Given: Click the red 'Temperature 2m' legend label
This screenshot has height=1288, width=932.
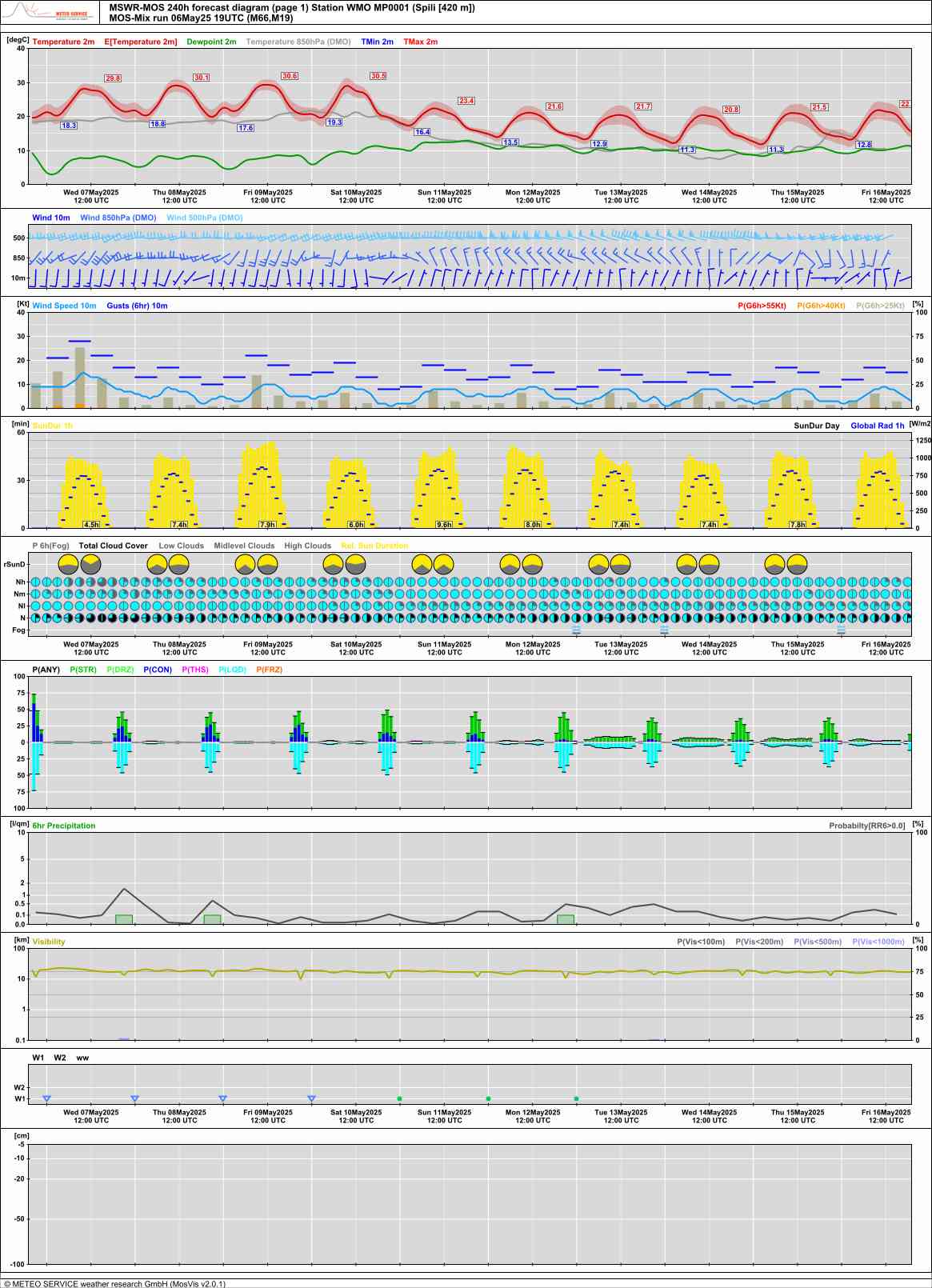Looking at the screenshot, I should coord(63,42).
